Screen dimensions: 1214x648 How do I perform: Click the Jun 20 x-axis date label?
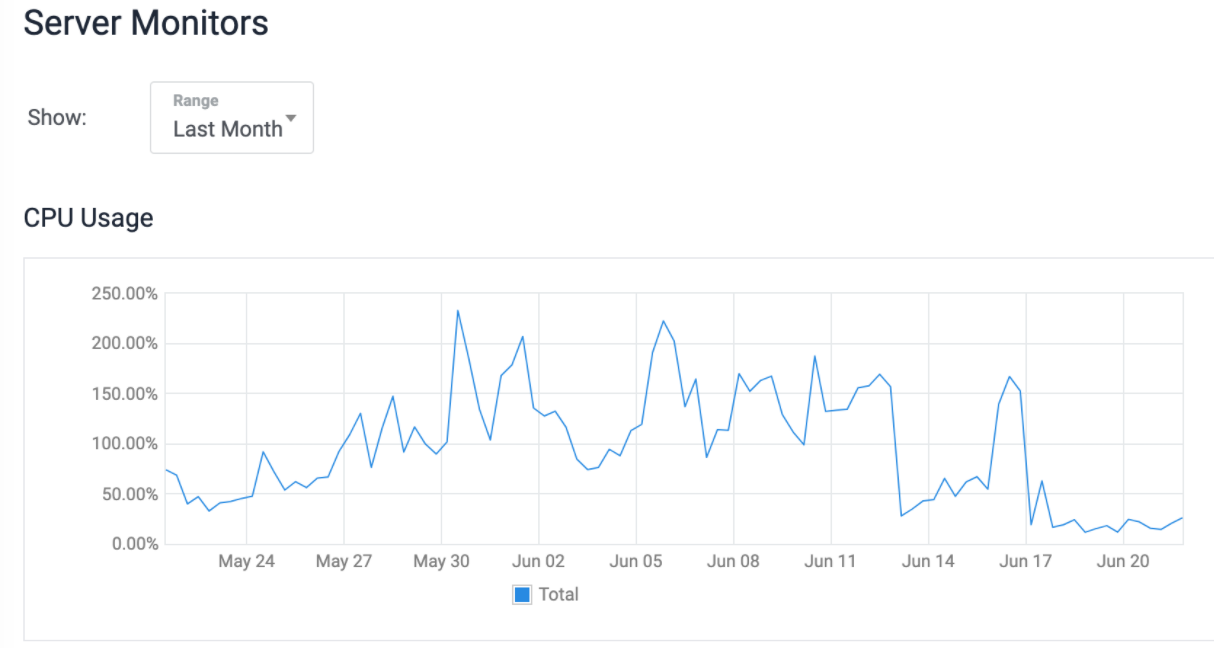(1123, 561)
